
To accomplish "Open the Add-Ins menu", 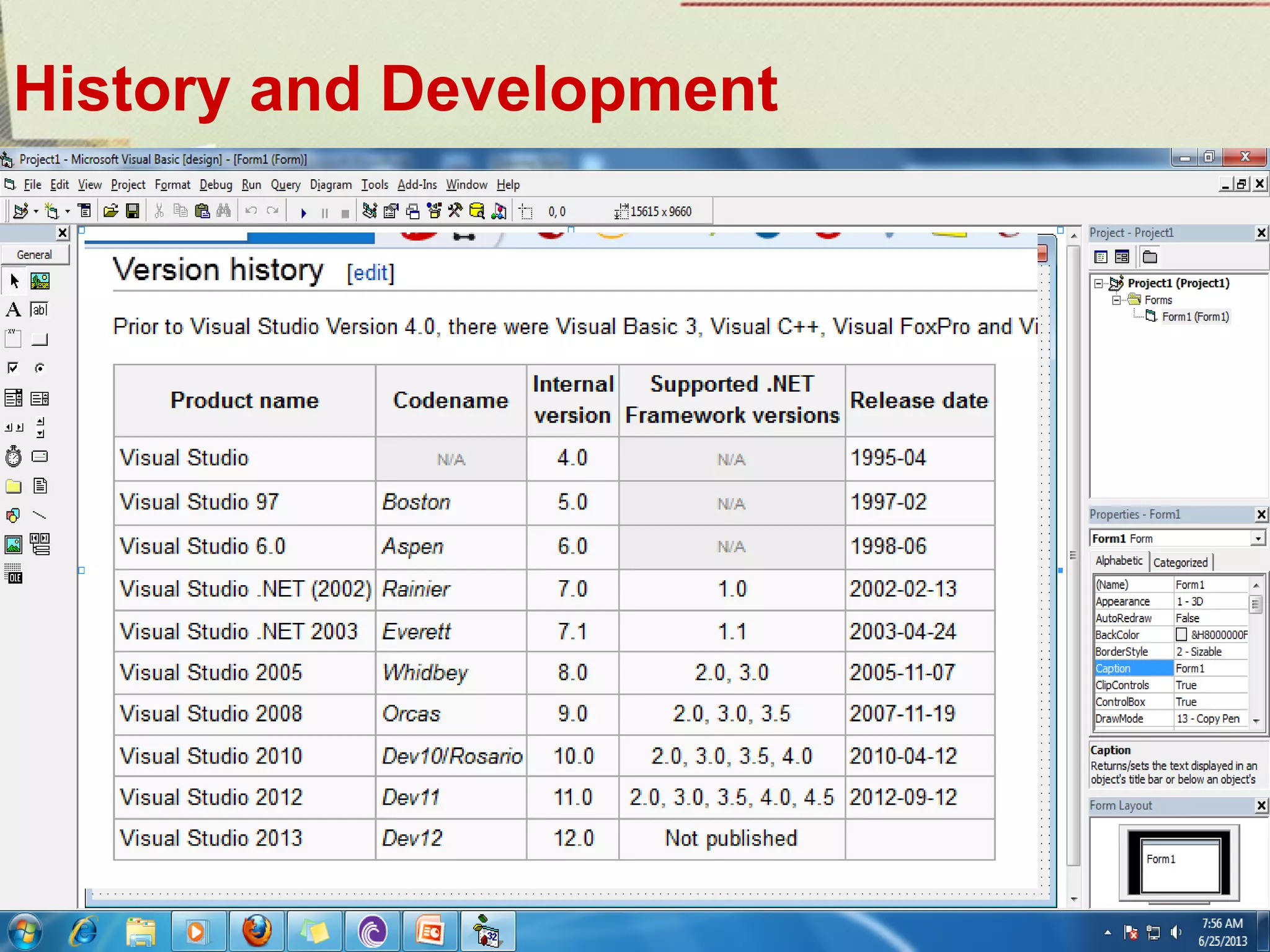I will click(x=417, y=185).
